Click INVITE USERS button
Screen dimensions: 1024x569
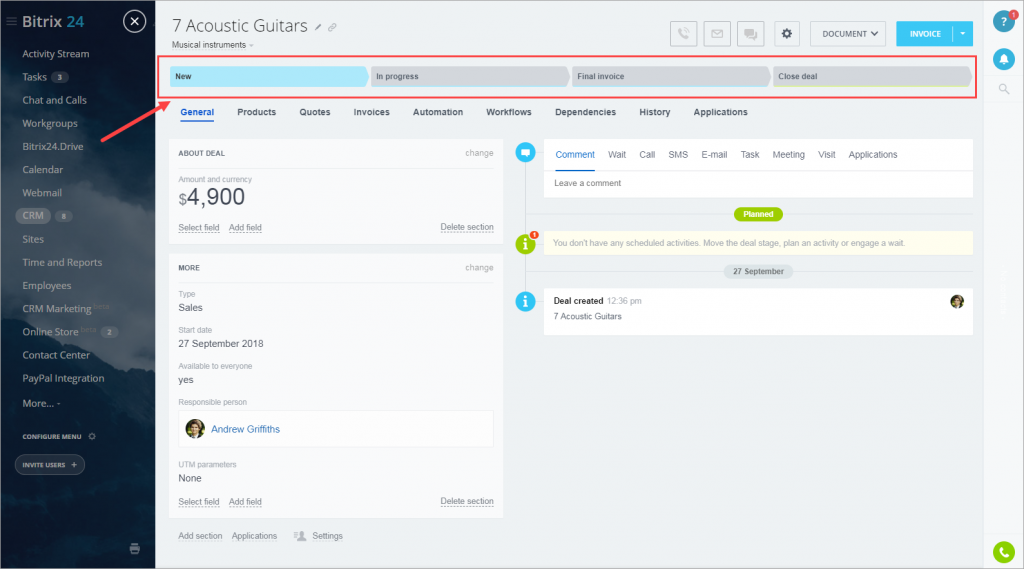pyautogui.click(x=50, y=464)
